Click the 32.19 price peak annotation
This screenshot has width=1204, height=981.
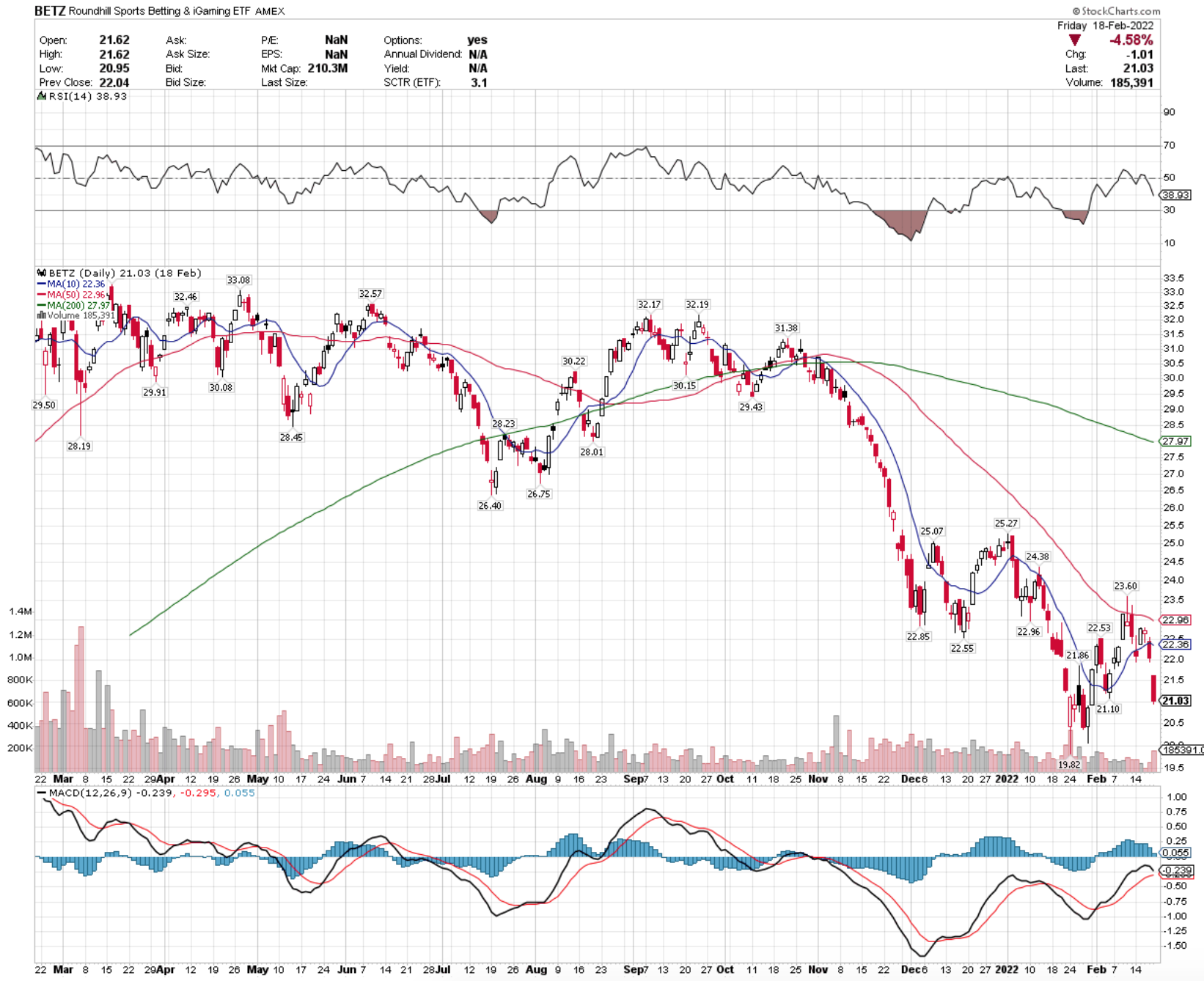697,304
